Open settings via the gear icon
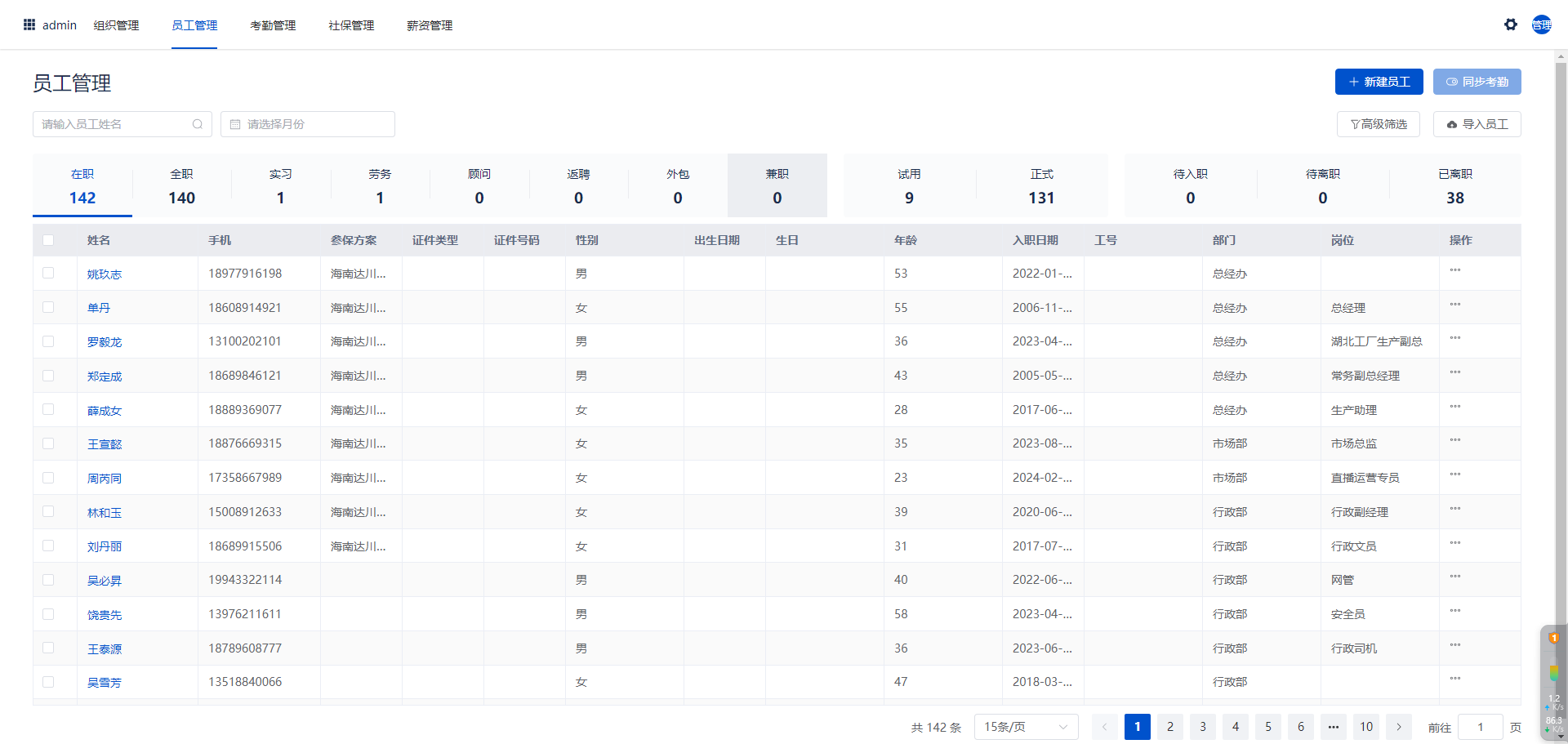The height and width of the screenshot is (744, 1568). (1510, 25)
